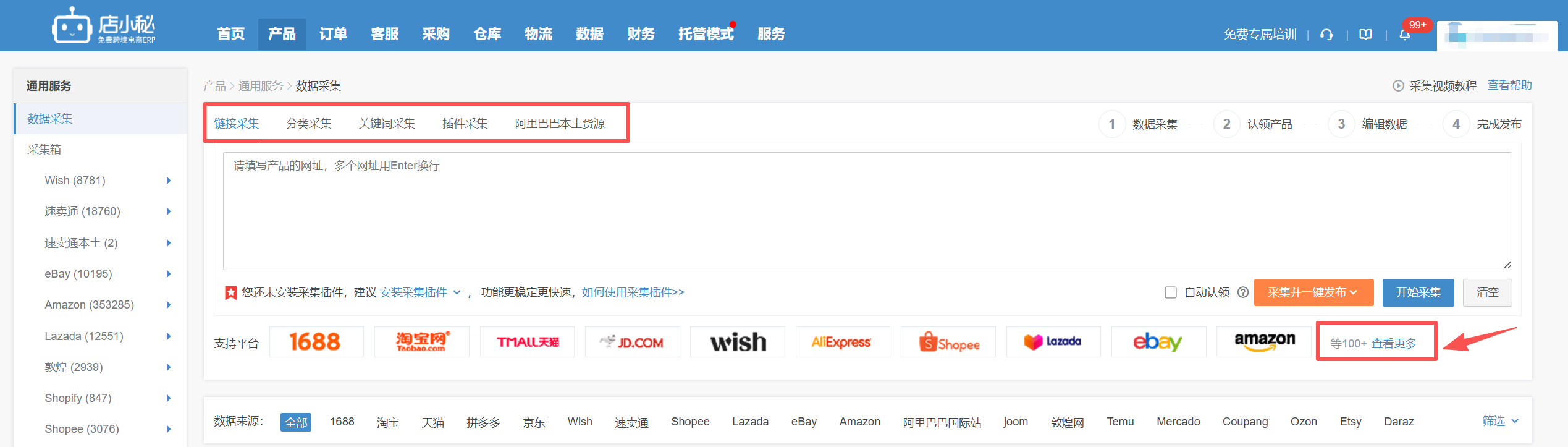Open the notification bell with 99+ badge

pyautogui.click(x=1405, y=35)
